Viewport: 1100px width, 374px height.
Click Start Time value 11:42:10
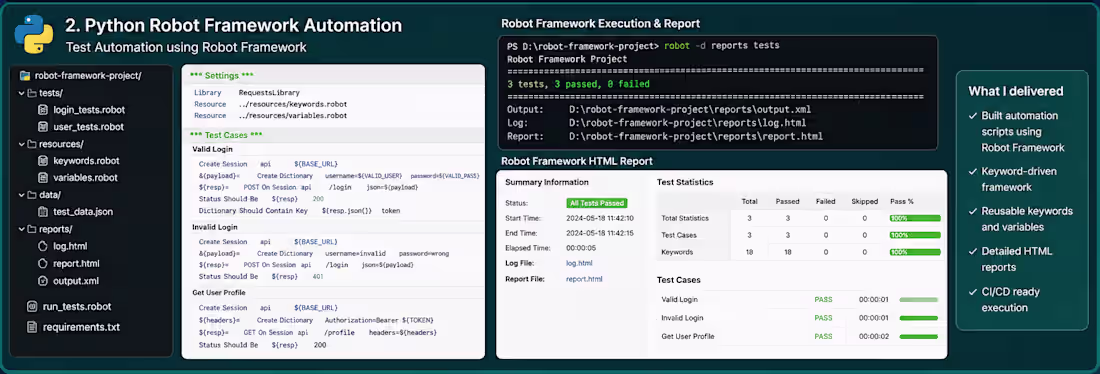[600, 218]
